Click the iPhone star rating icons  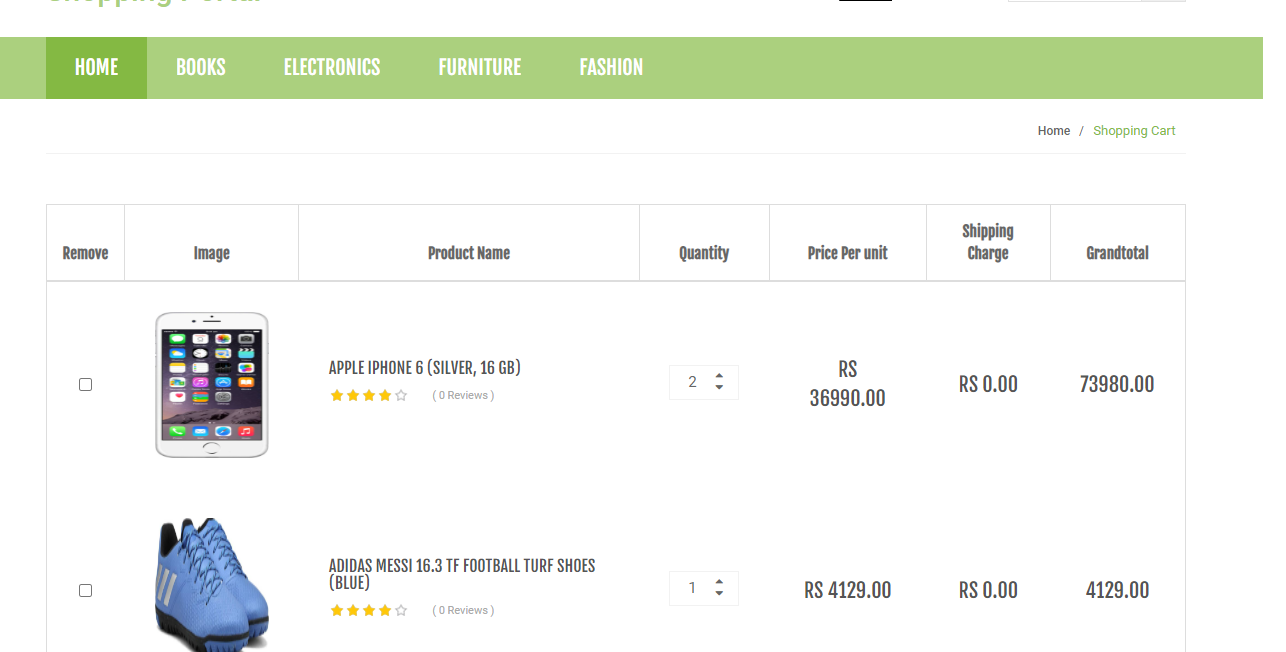coord(369,396)
